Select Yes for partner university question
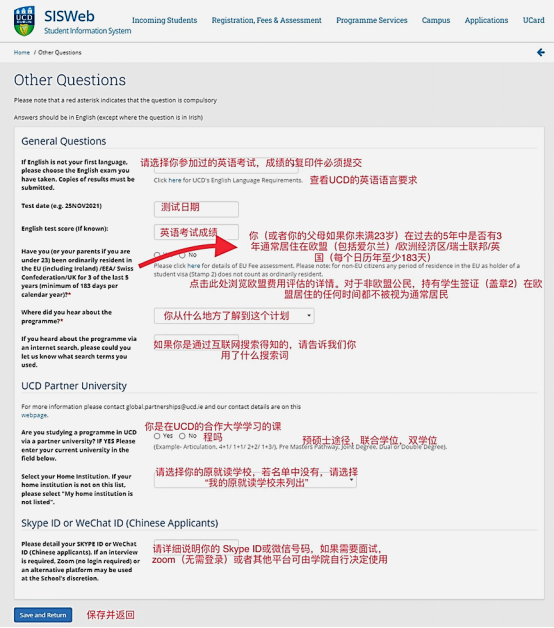The image size is (554, 628). pyautogui.click(x=157, y=436)
